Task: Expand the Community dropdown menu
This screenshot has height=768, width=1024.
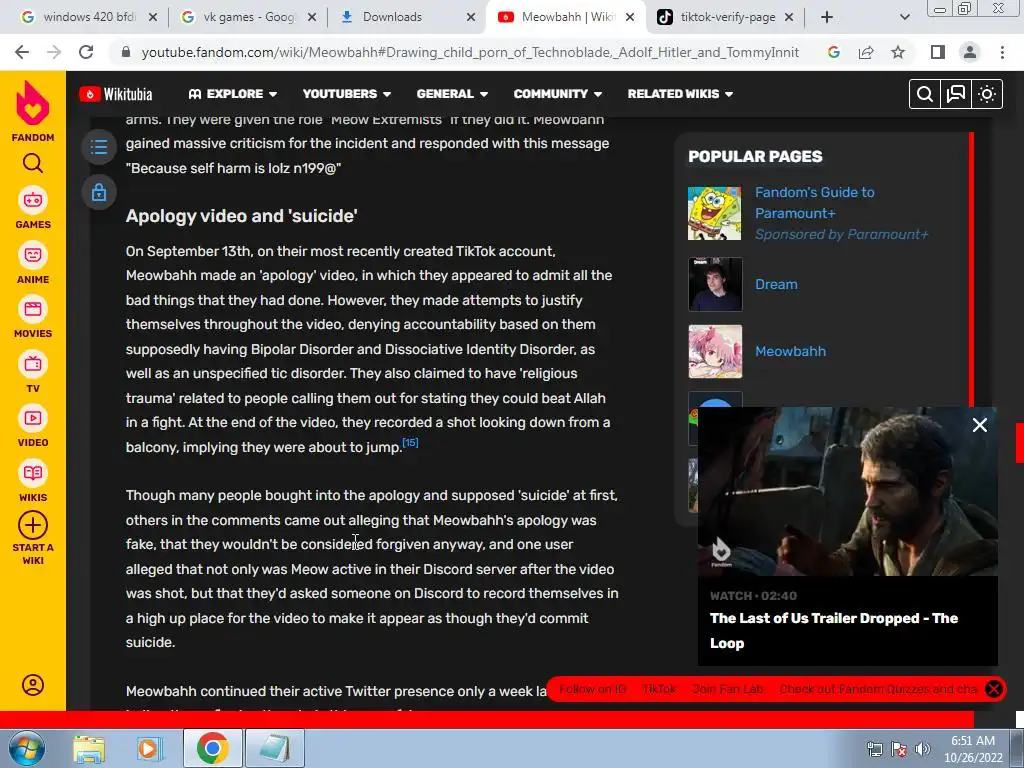Action: tap(558, 94)
